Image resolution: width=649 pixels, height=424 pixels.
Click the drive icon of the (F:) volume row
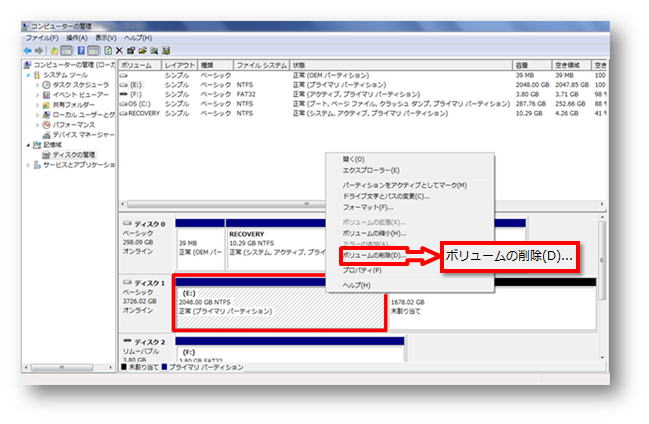point(124,94)
